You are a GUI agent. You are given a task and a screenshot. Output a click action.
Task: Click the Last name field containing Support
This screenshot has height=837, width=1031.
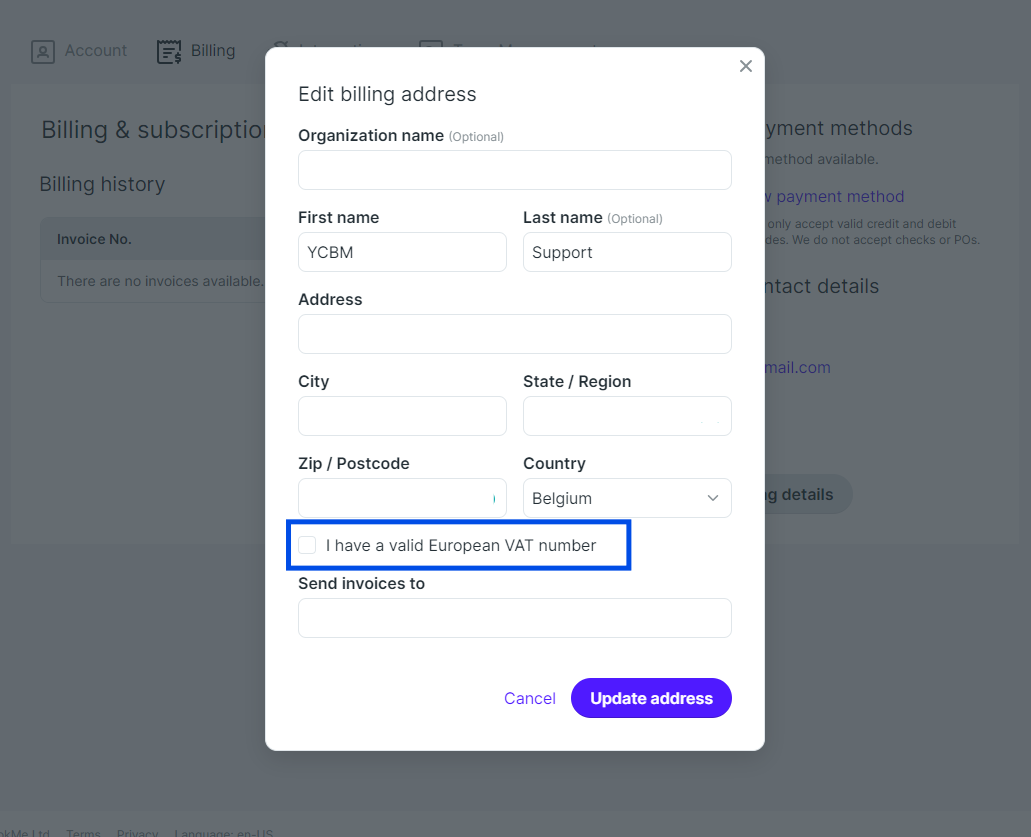click(x=627, y=252)
